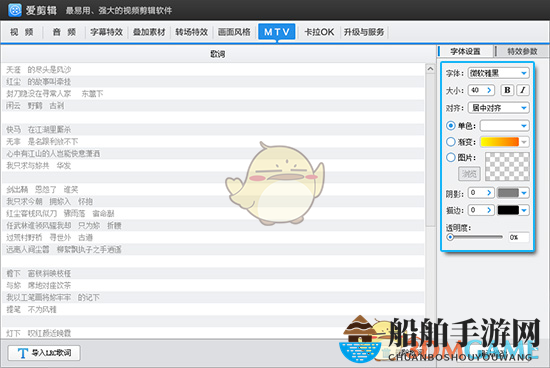Increase font size with arrow stepper
This screenshot has width=550, height=368.
point(489,90)
